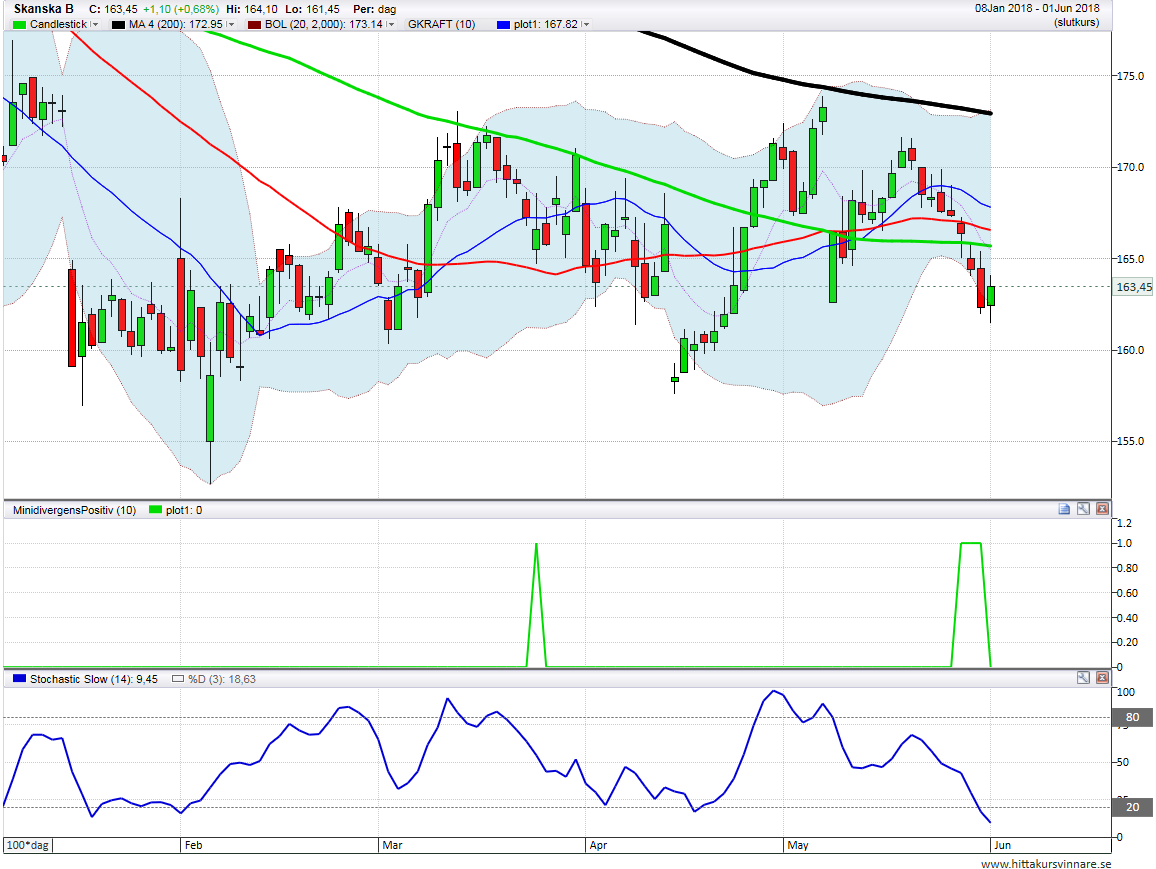Click the %D (3): 18,63 label

(221, 679)
